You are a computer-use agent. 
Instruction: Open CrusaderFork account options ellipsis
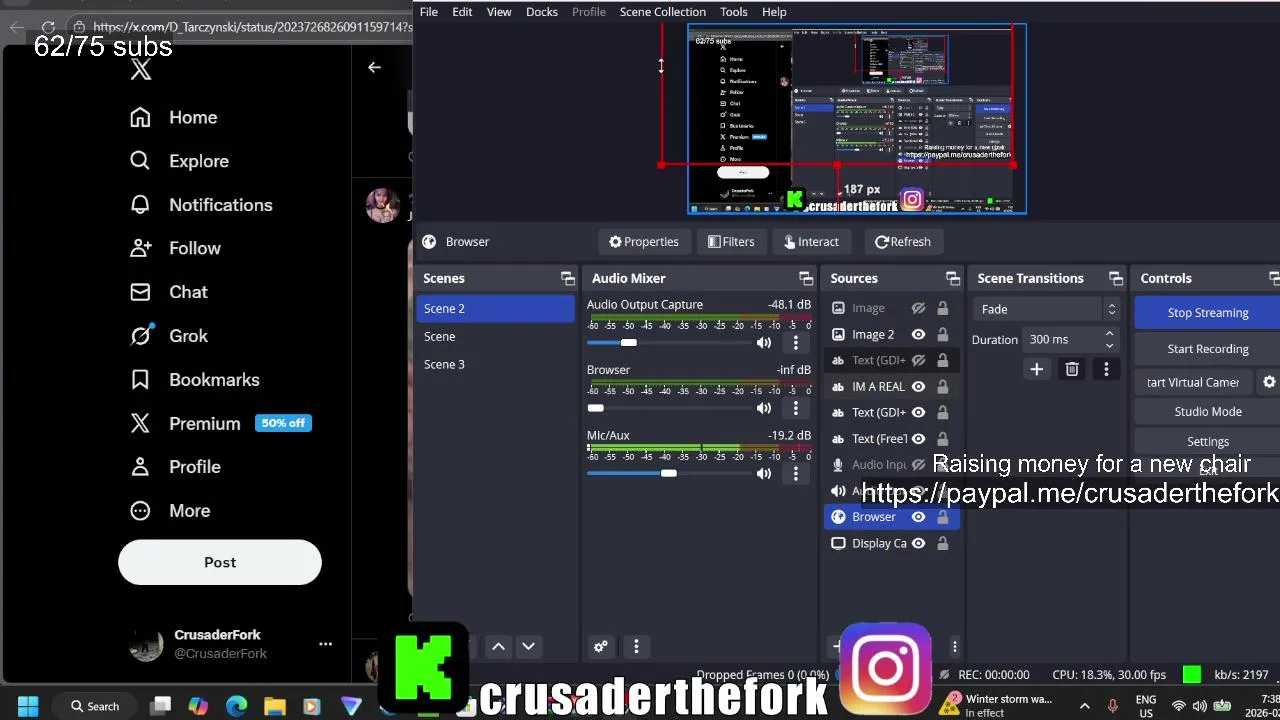pyautogui.click(x=325, y=644)
